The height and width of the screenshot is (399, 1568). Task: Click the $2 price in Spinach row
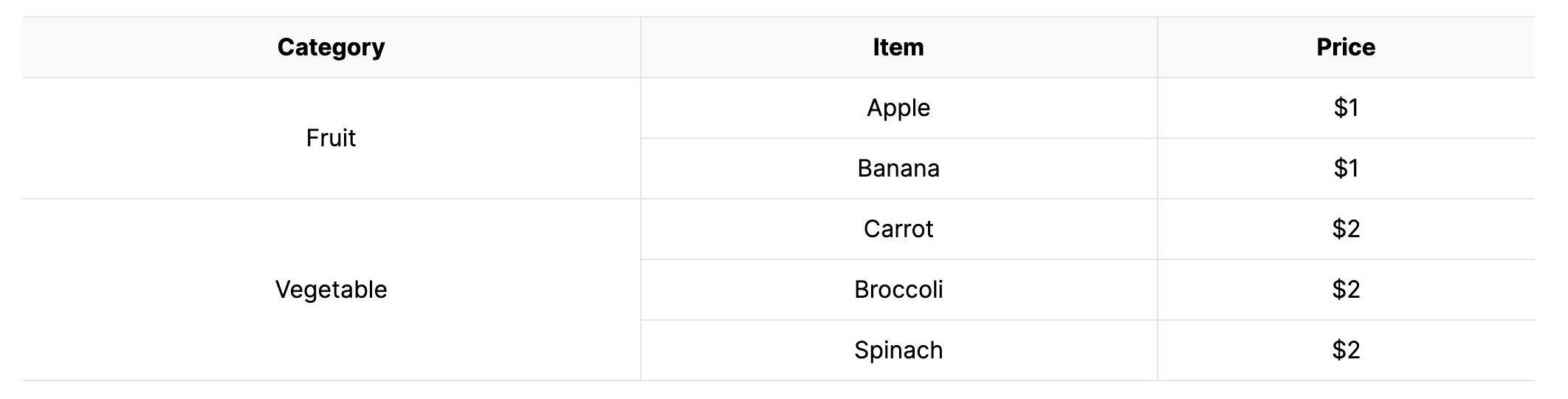1346,350
